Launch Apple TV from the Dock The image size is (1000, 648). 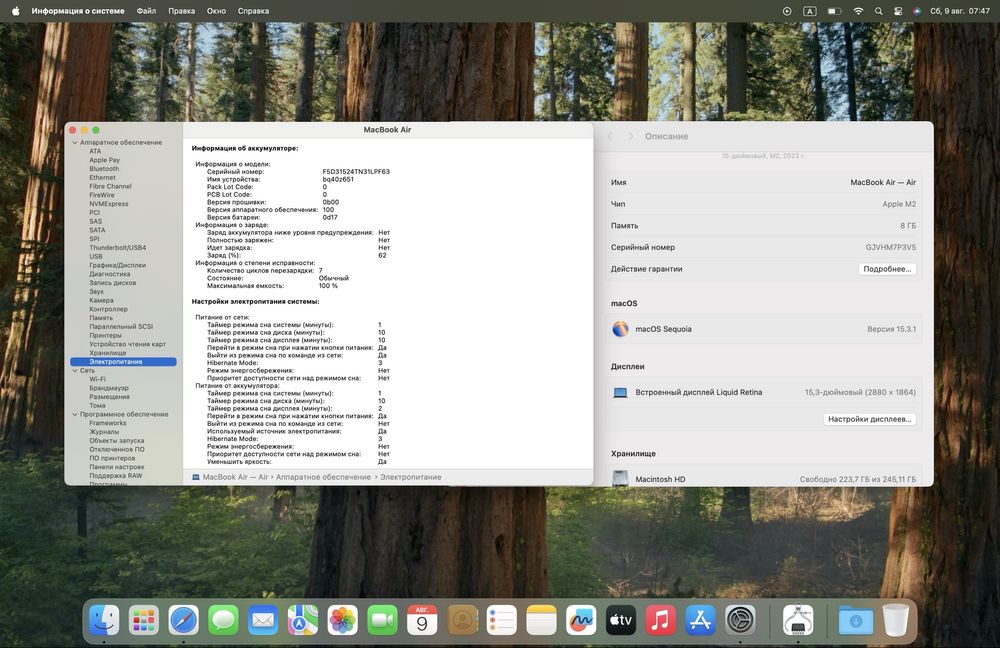[x=621, y=620]
